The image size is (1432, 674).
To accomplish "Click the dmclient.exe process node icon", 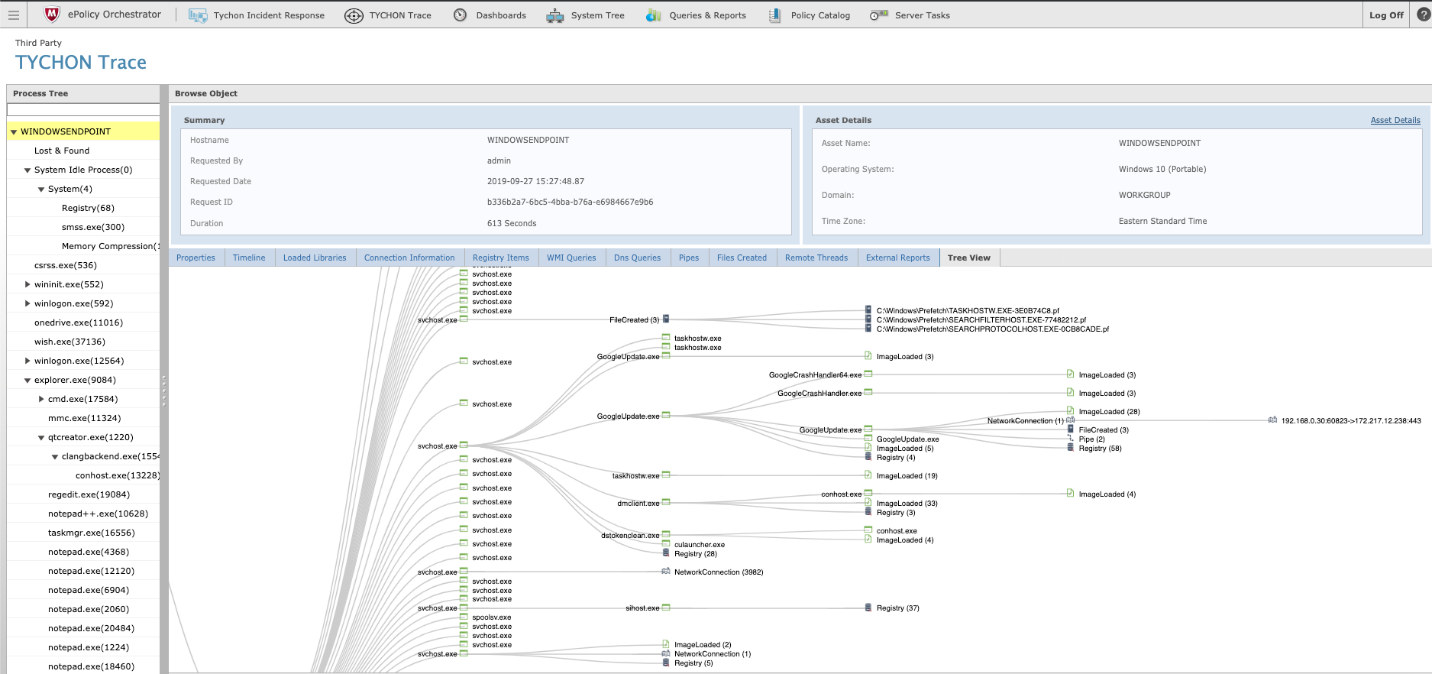I will (666, 503).
